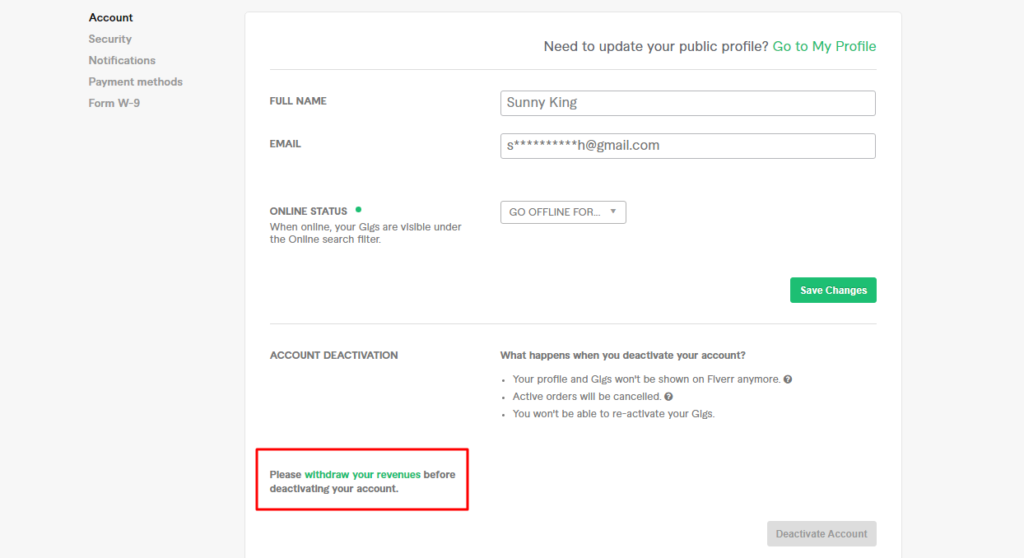
Task: Open help icon beside profile and Gigs note
Action: 788,380
